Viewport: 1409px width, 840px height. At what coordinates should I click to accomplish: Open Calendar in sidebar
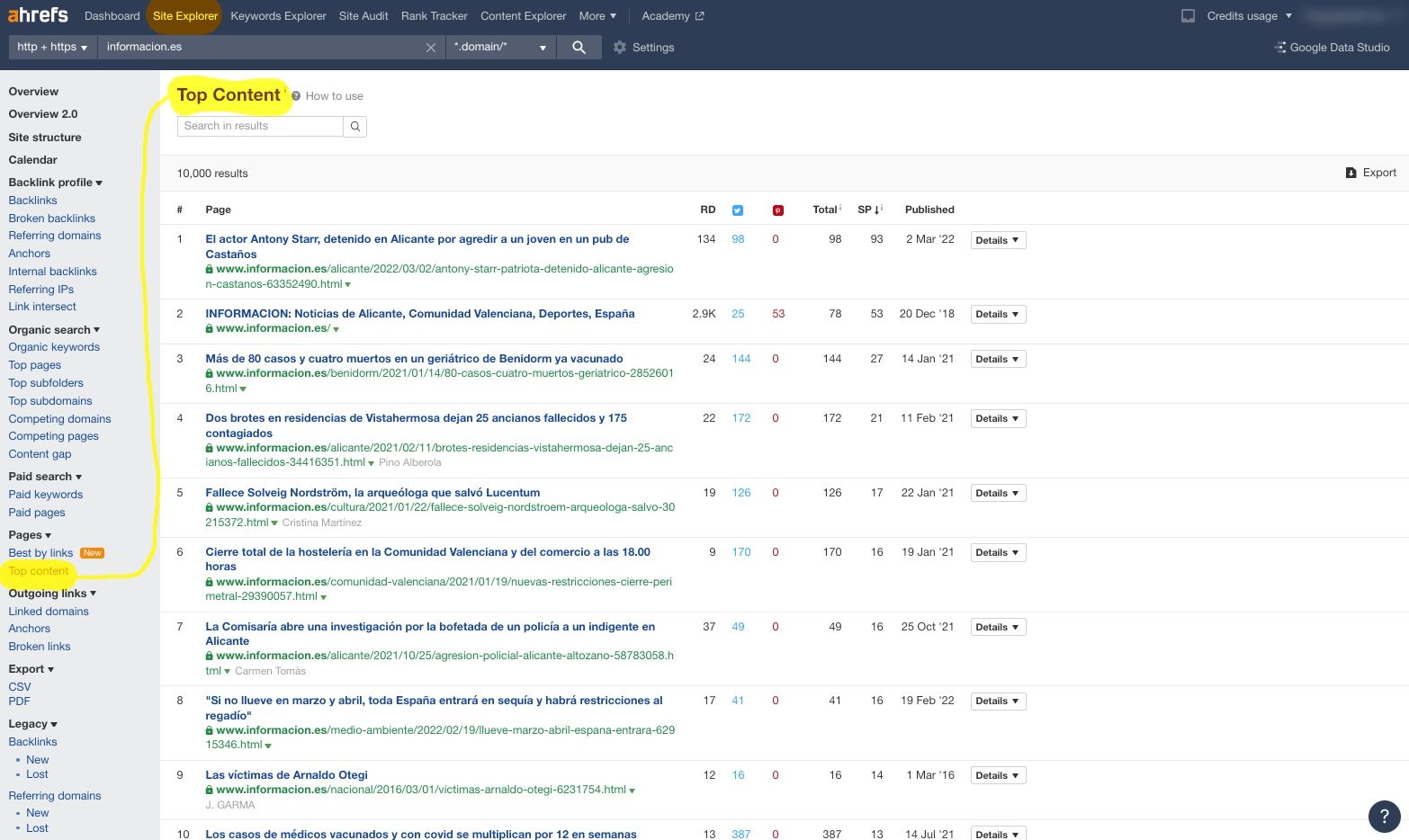pos(32,160)
